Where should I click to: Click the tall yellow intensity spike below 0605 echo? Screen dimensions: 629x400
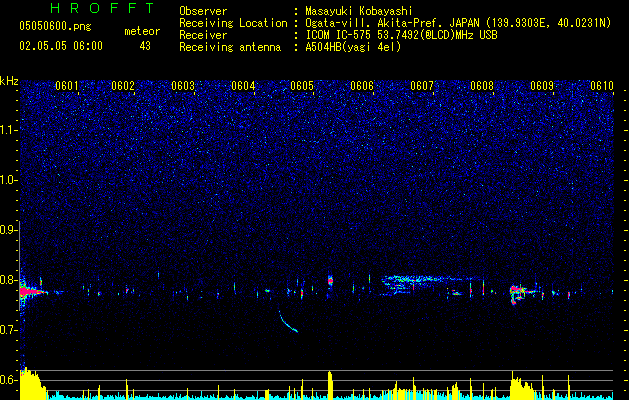point(330,385)
